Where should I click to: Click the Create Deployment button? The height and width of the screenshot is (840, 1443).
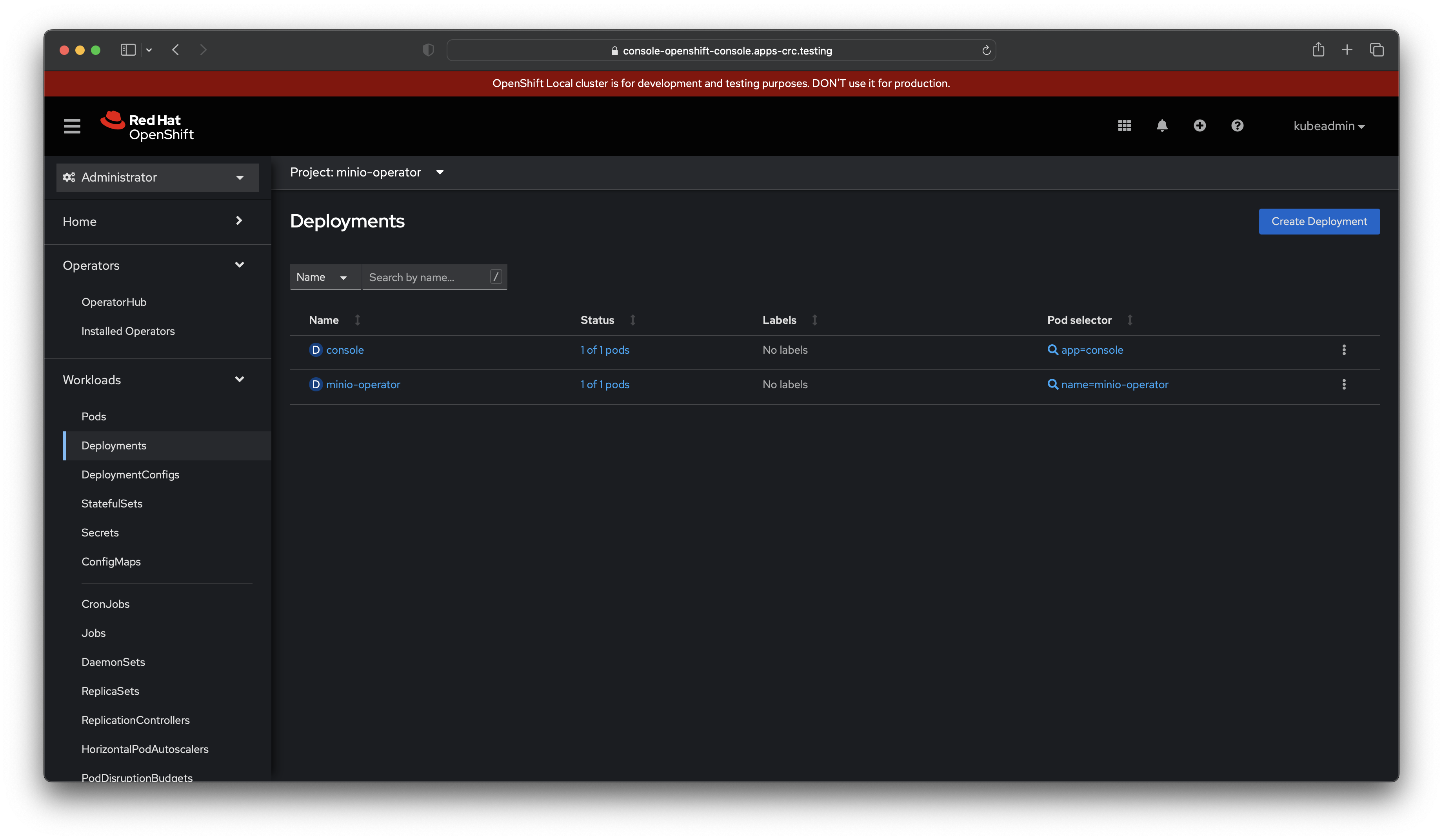[1319, 222]
